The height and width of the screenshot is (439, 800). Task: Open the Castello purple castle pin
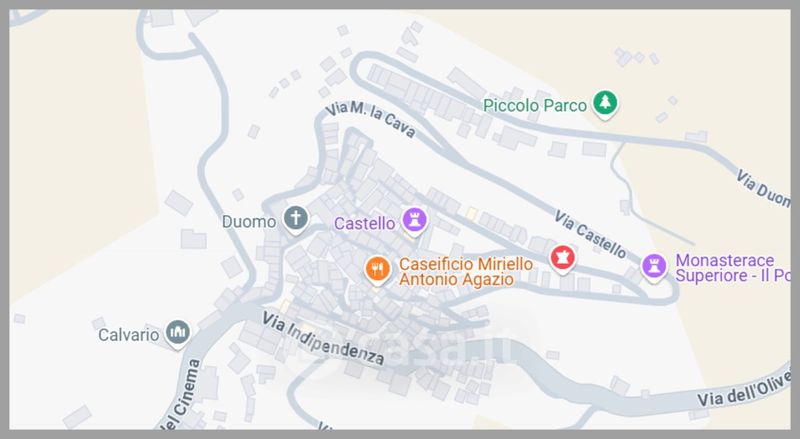[x=414, y=222]
